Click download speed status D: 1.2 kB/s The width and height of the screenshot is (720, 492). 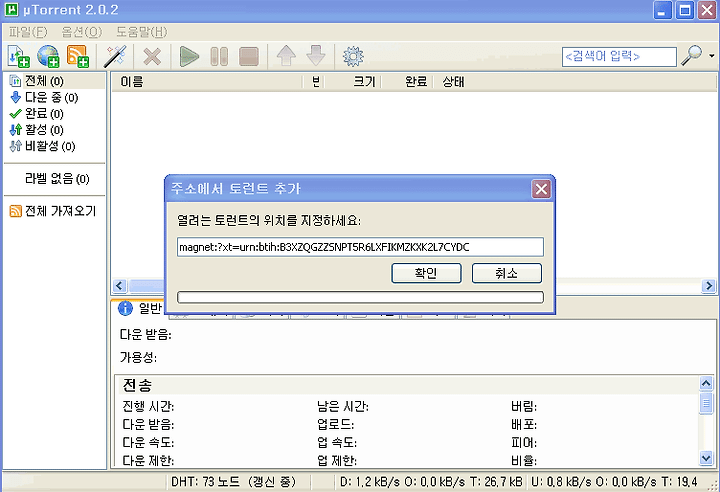(431, 481)
